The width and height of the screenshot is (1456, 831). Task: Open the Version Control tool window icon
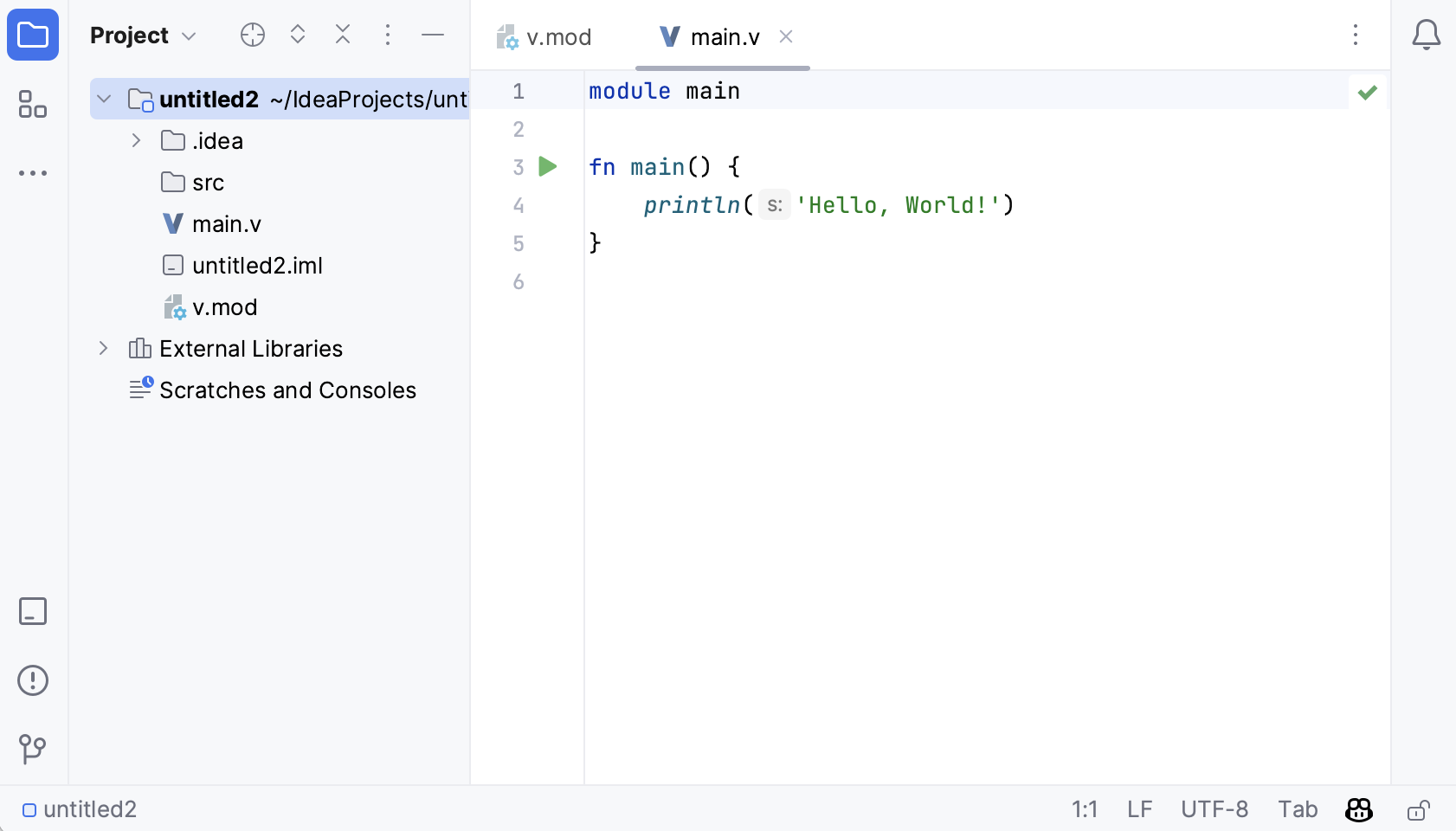pyautogui.click(x=33, y=750)
